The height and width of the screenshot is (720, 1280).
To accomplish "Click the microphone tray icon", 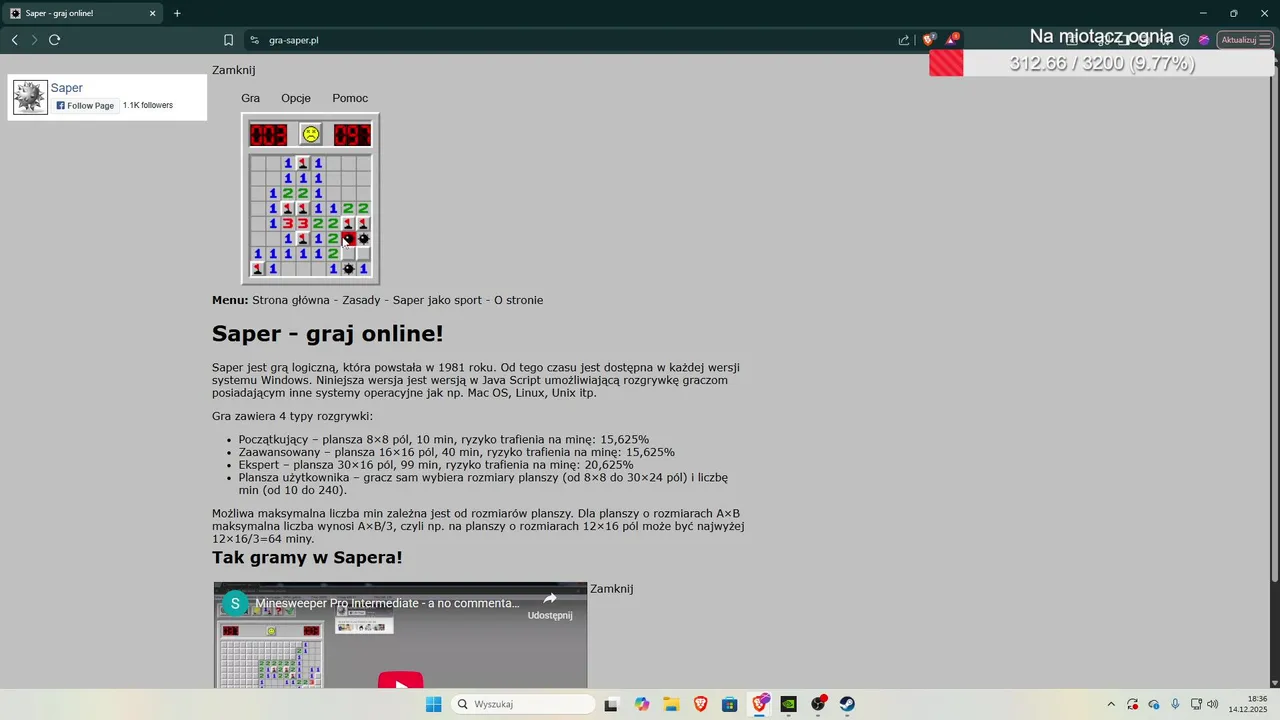I will tap(1175, 704).
